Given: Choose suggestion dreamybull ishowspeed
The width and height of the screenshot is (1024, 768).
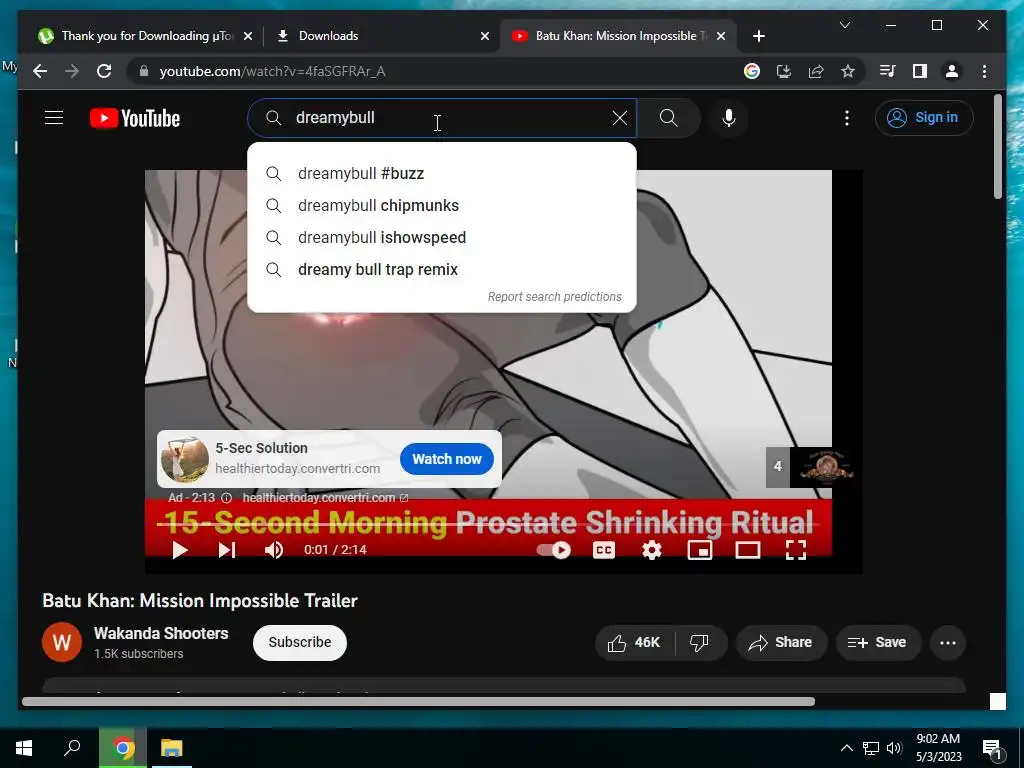Looking at the screenshot, I should click(x=442, y=238).
